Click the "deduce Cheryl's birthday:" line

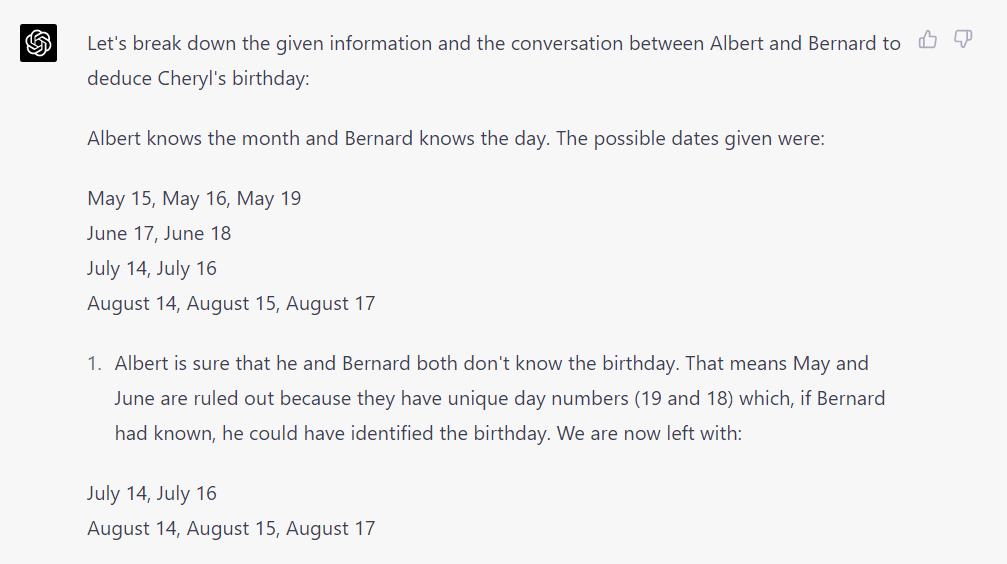tap(198, 79)
